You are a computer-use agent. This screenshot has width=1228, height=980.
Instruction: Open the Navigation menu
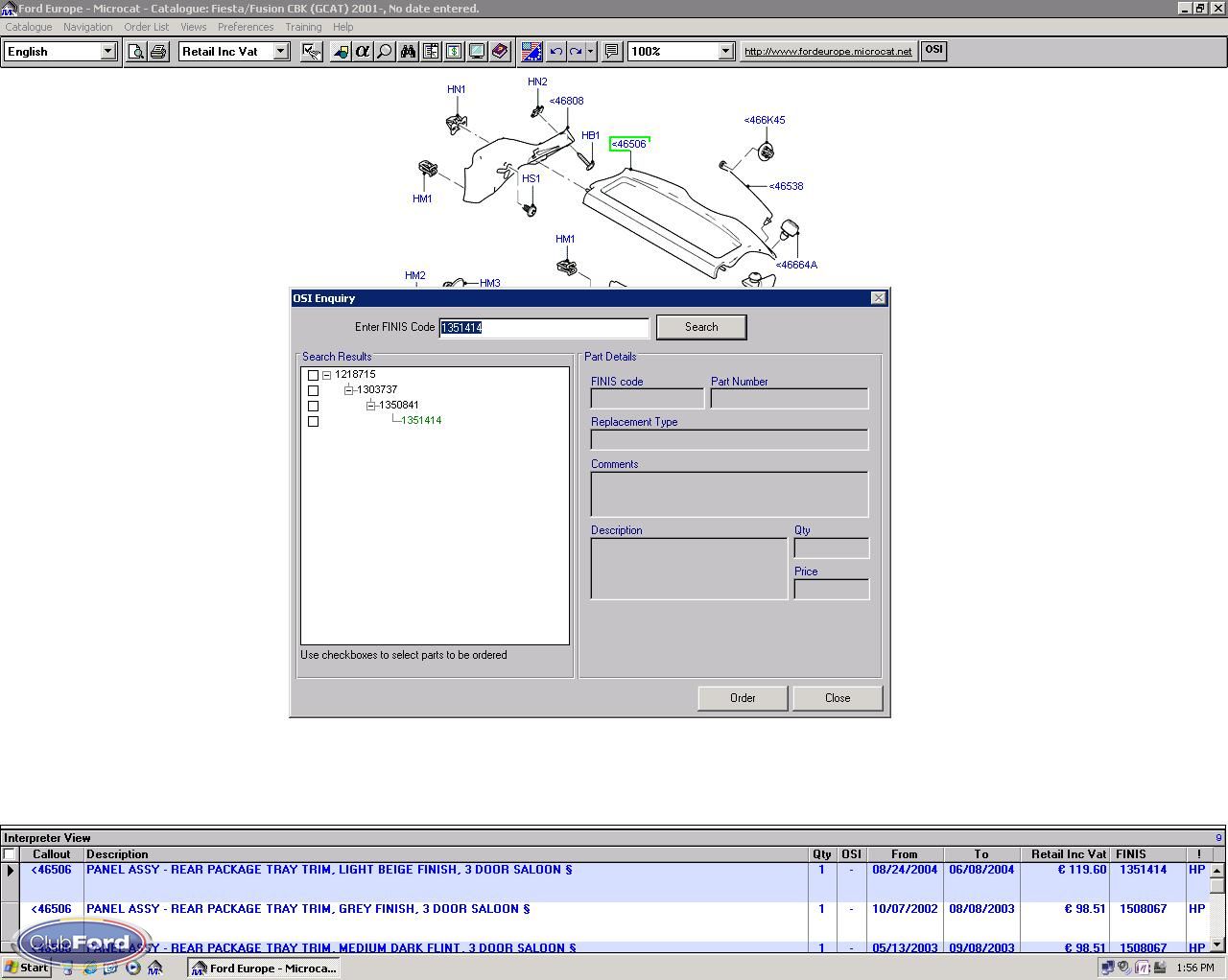pos(87,27)
